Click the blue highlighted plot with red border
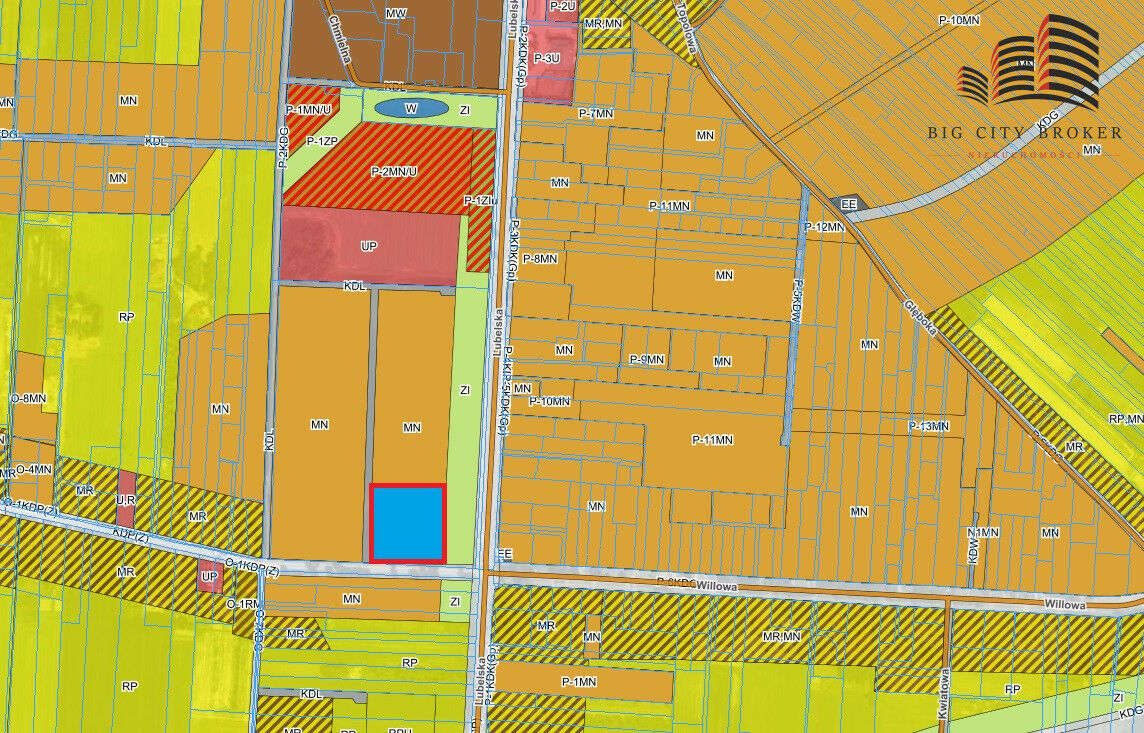The image size is (1144, 733). [x=407, y=523]
